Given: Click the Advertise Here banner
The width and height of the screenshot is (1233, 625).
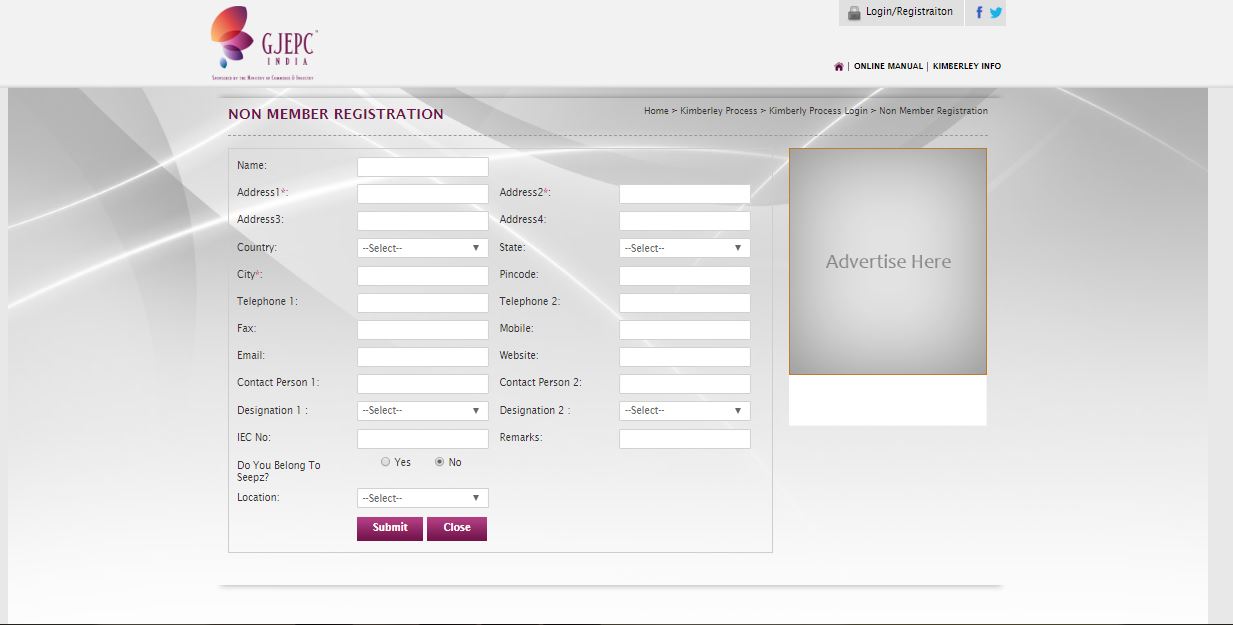Looking at the screenshot, I should [x=887, y=262].
